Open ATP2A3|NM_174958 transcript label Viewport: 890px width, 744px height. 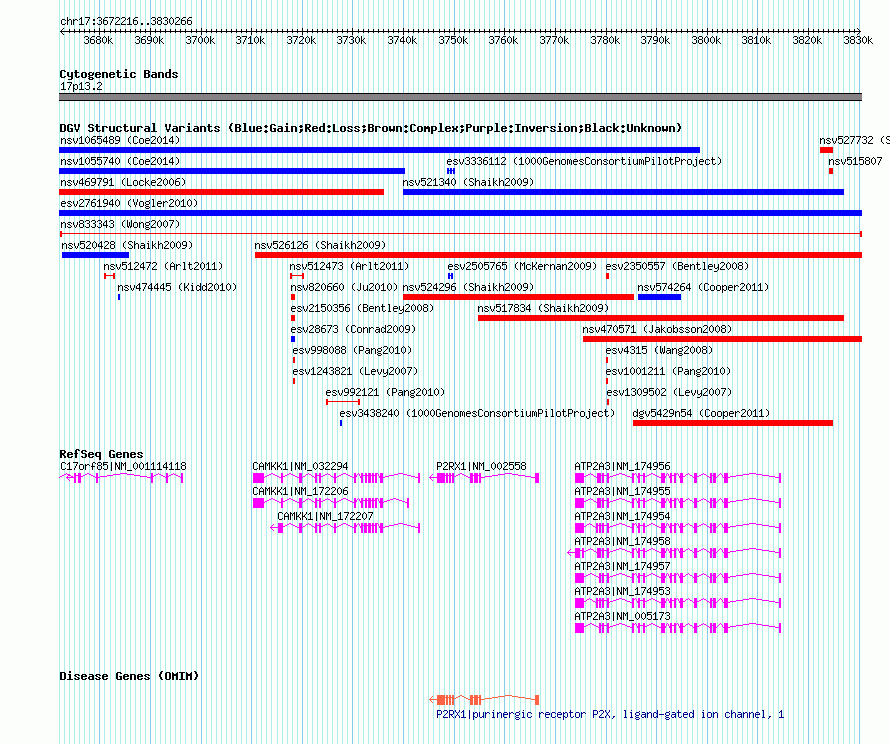[x=622, y=541]
